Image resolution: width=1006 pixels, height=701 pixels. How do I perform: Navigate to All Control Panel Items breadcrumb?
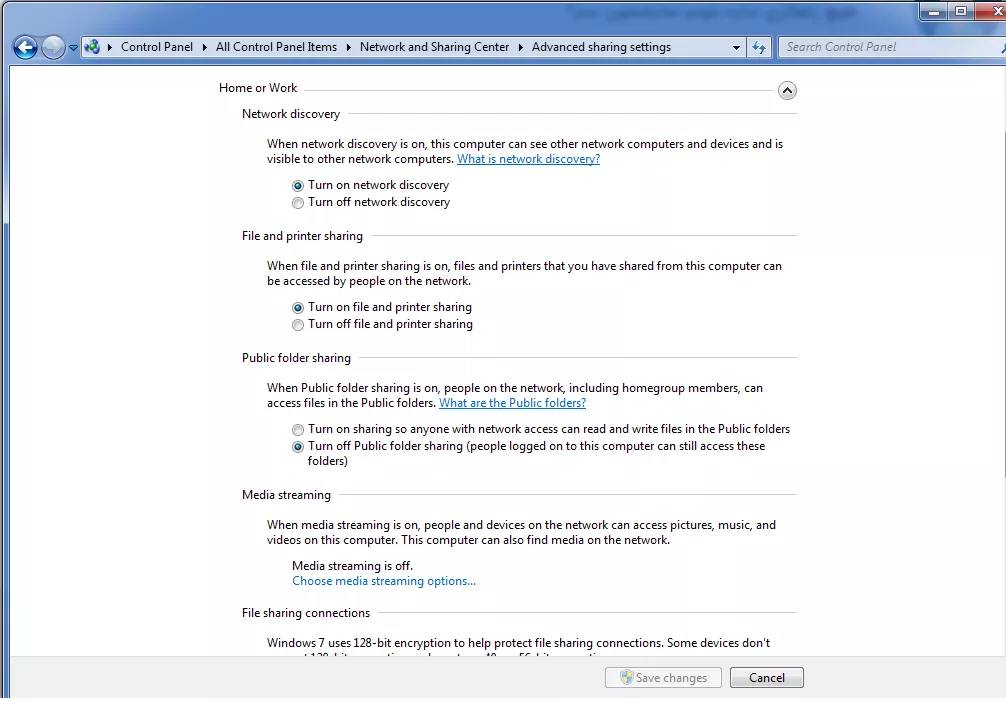[x=276, y=47]
